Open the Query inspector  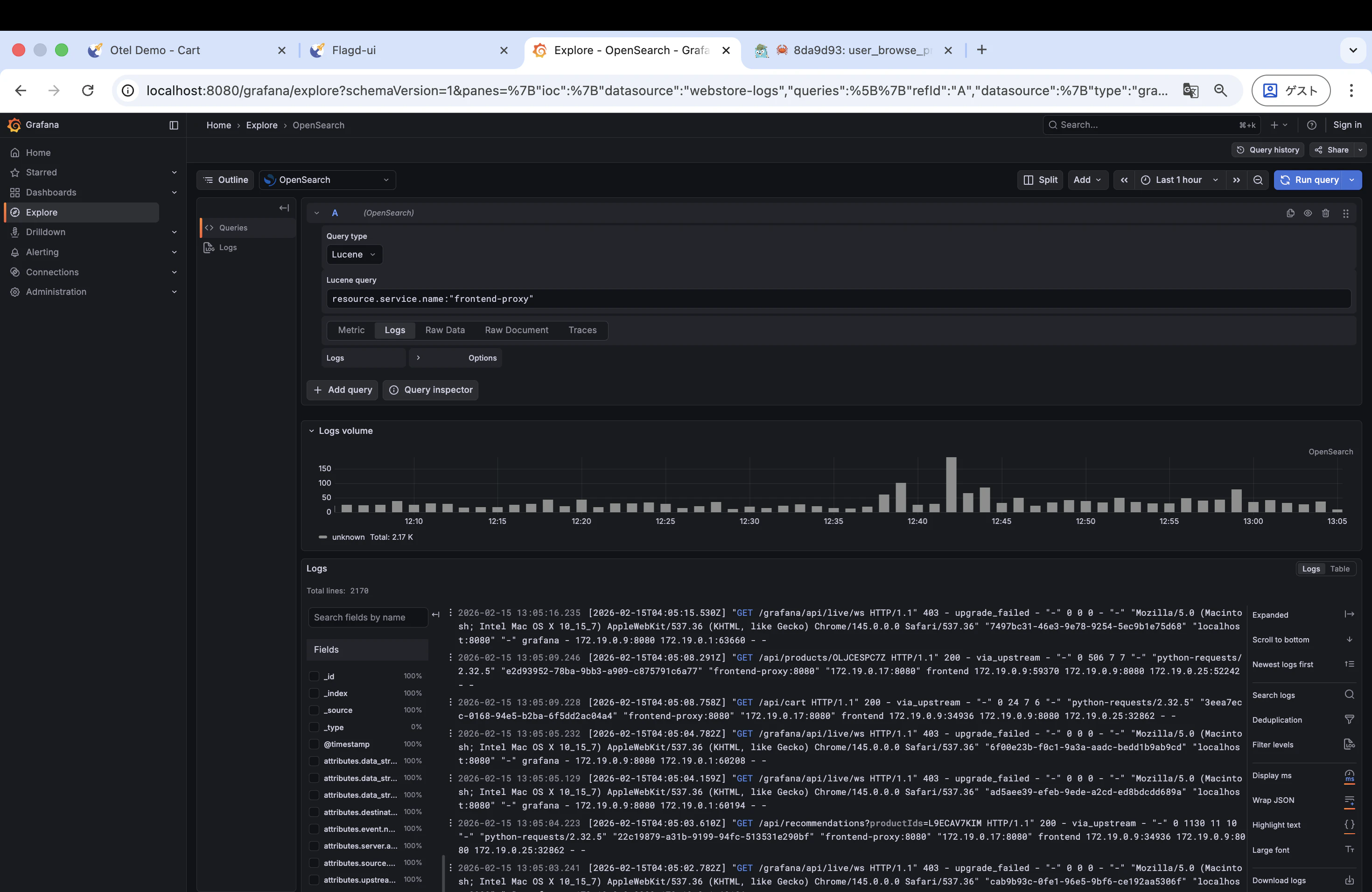(430, 390)
